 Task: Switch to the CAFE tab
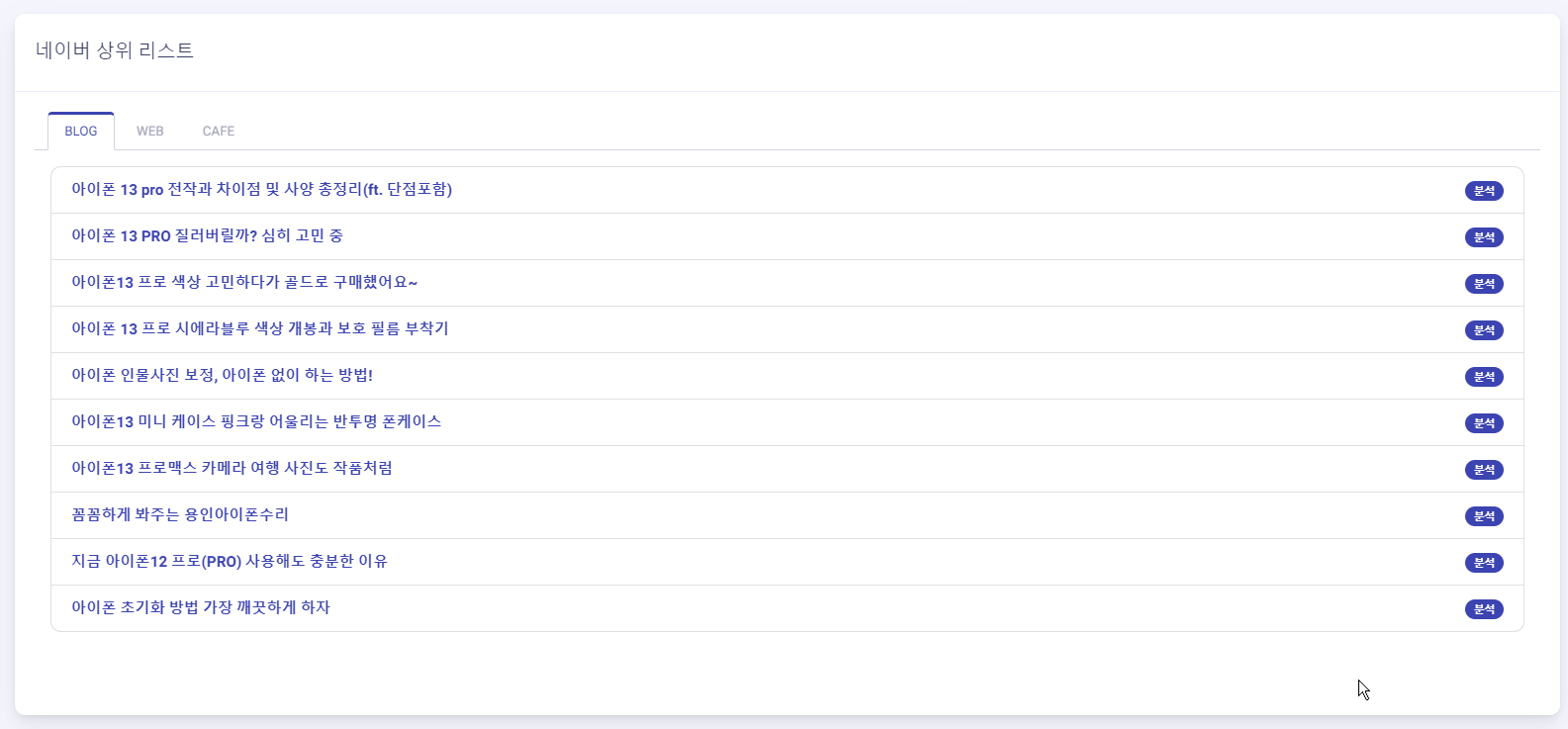pyautogui.click(x=219, y=132)
